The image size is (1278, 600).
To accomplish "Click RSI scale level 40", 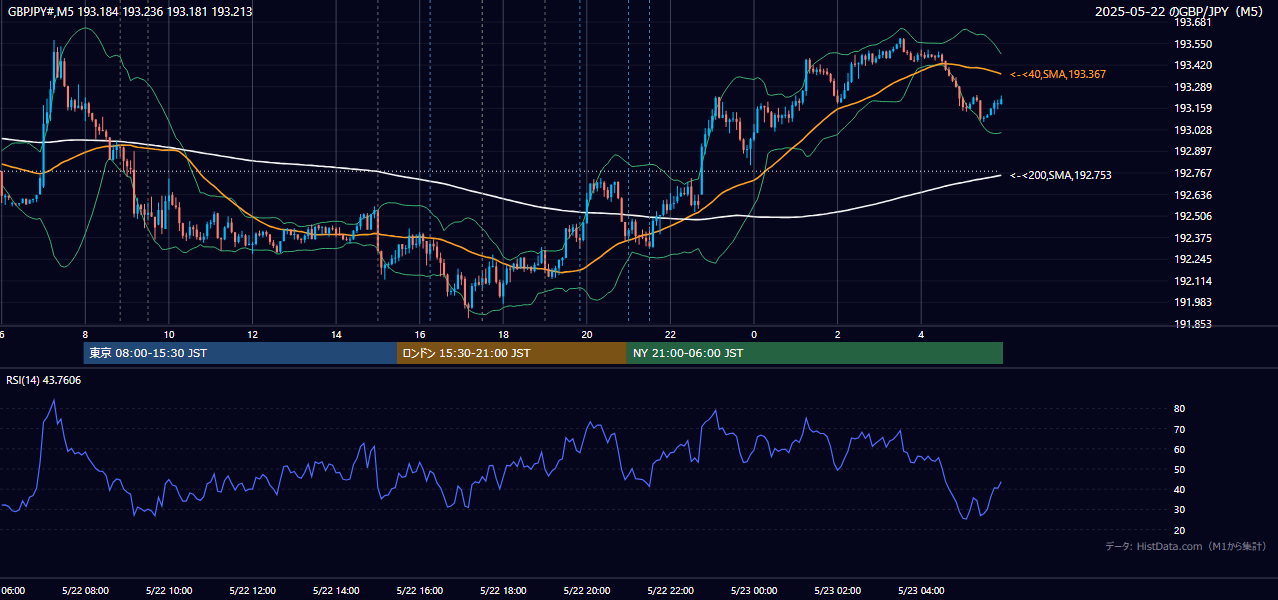I will pos(1179,489).
